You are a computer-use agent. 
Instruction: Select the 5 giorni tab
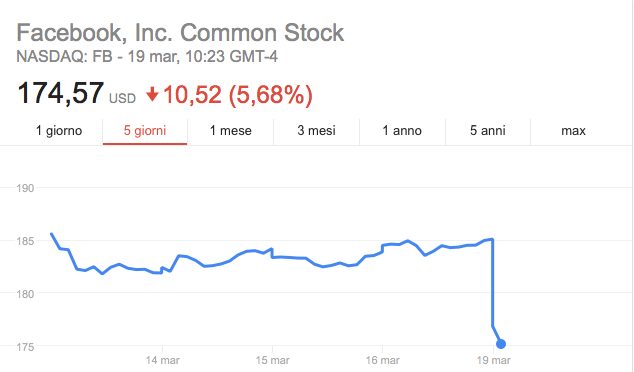tap(145, 131)
